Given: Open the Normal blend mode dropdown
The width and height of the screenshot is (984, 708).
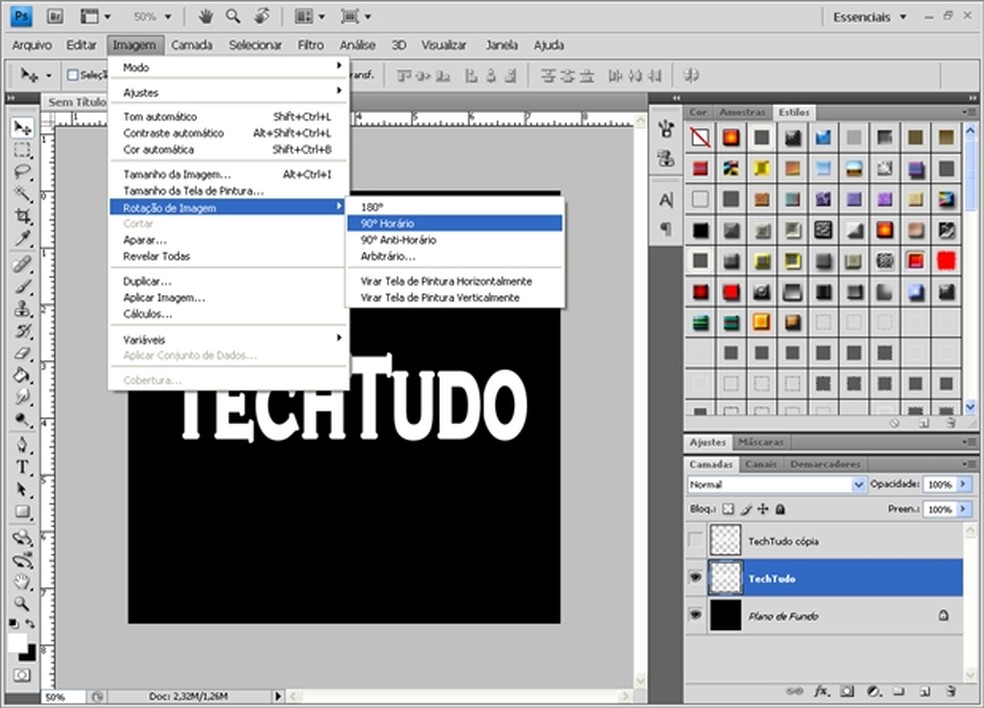Looking at the screenshot, I should (776, 484).
